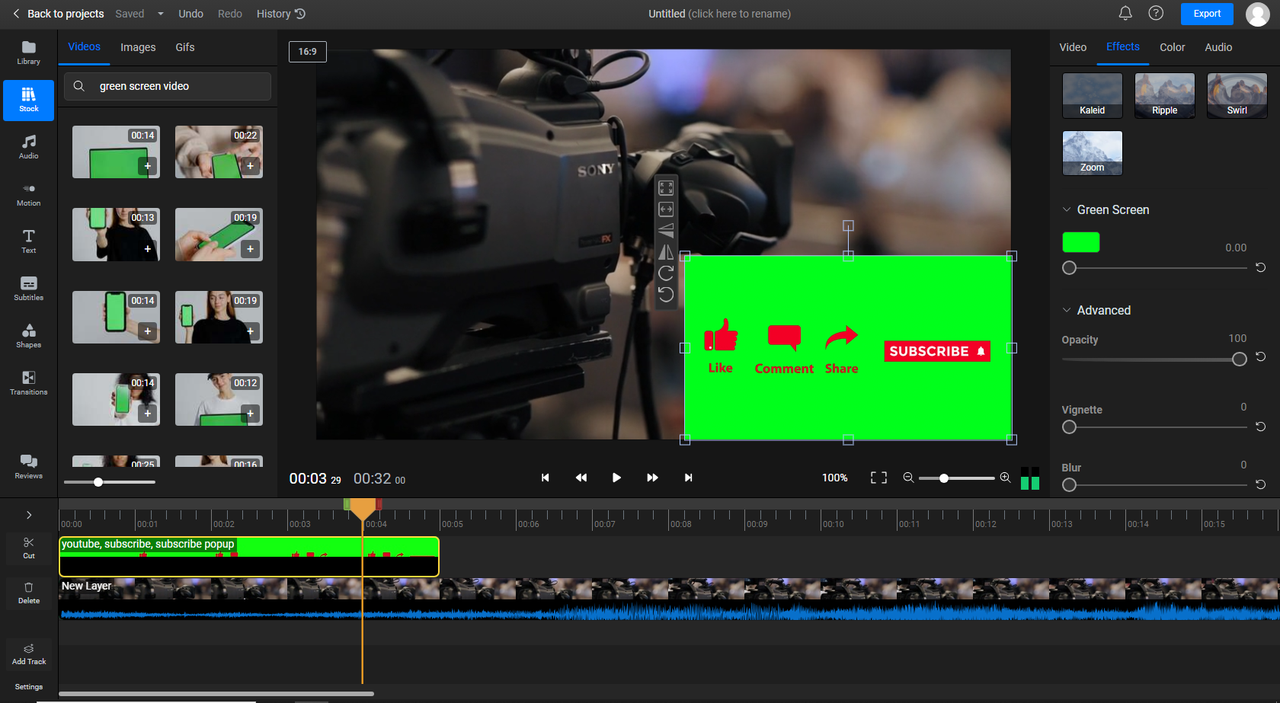
Task: Skip to the start of the video
Action: [x=545, y=478]
